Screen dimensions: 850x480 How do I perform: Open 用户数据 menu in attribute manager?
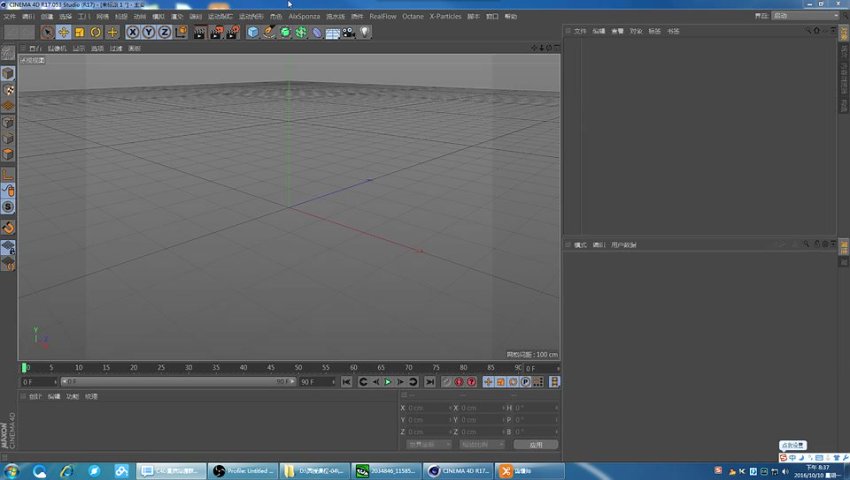click(623, 245)
